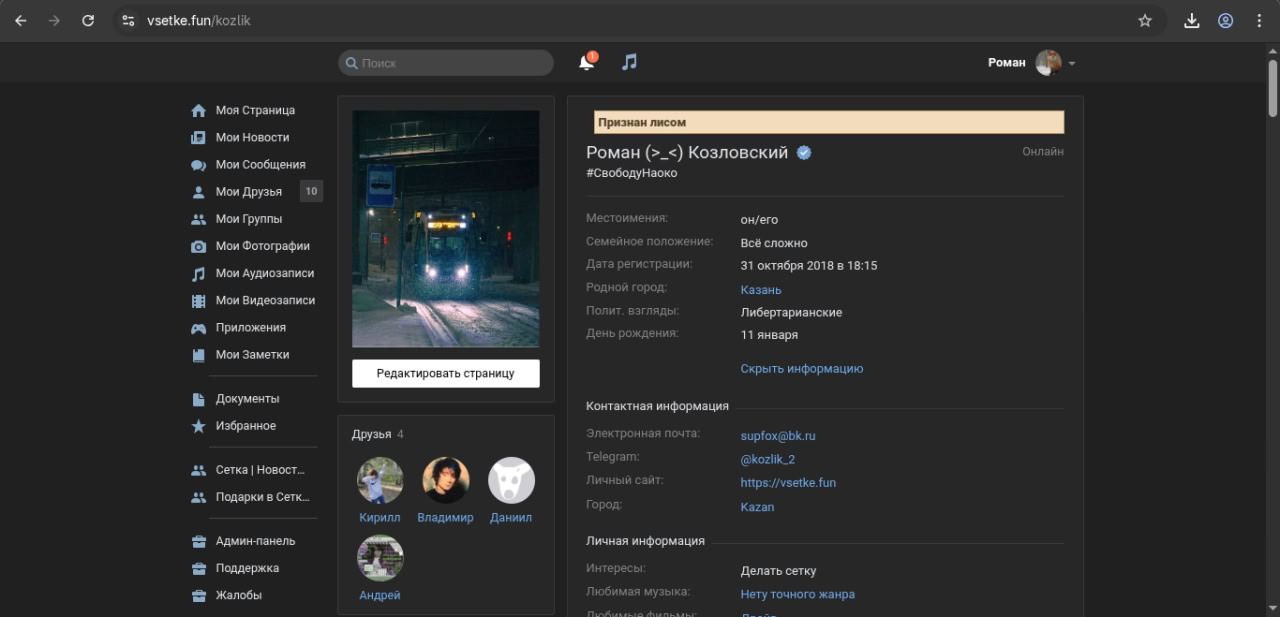This screenshot has width=1280, height=617.
Task: Open notifications bell icon
Action: [x=586, y=63]
